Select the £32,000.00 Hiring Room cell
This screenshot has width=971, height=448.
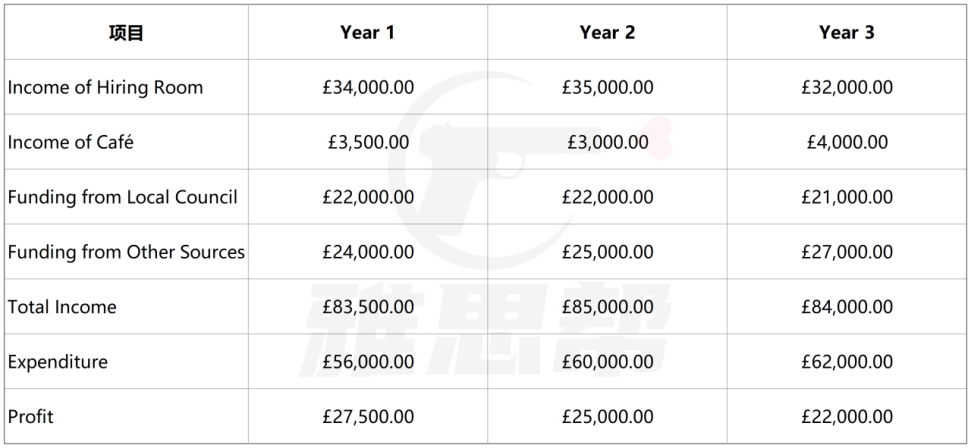847,87
